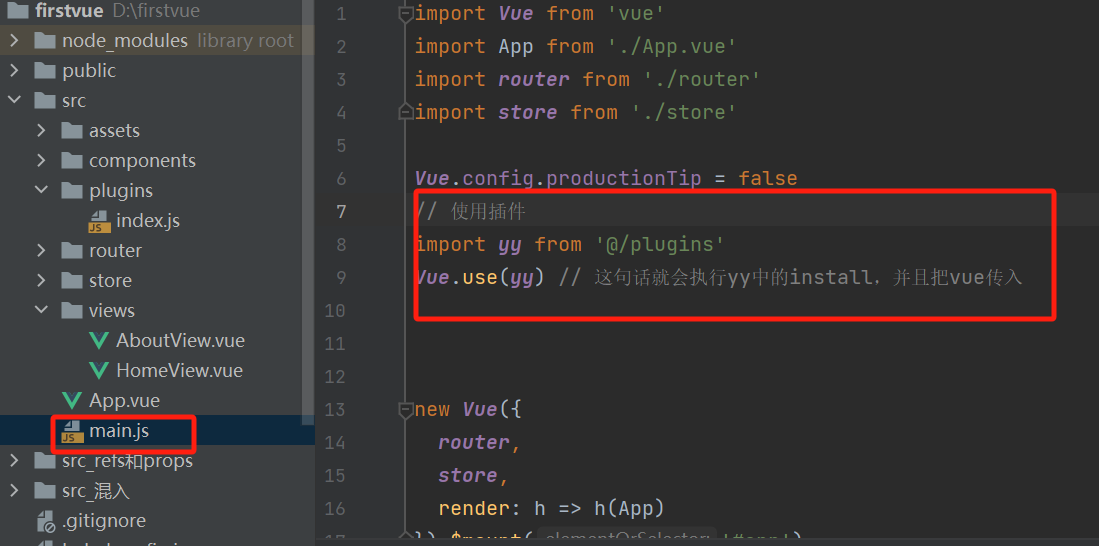
Task: Click 'router,' on line 14
Action: pos(480,442)
